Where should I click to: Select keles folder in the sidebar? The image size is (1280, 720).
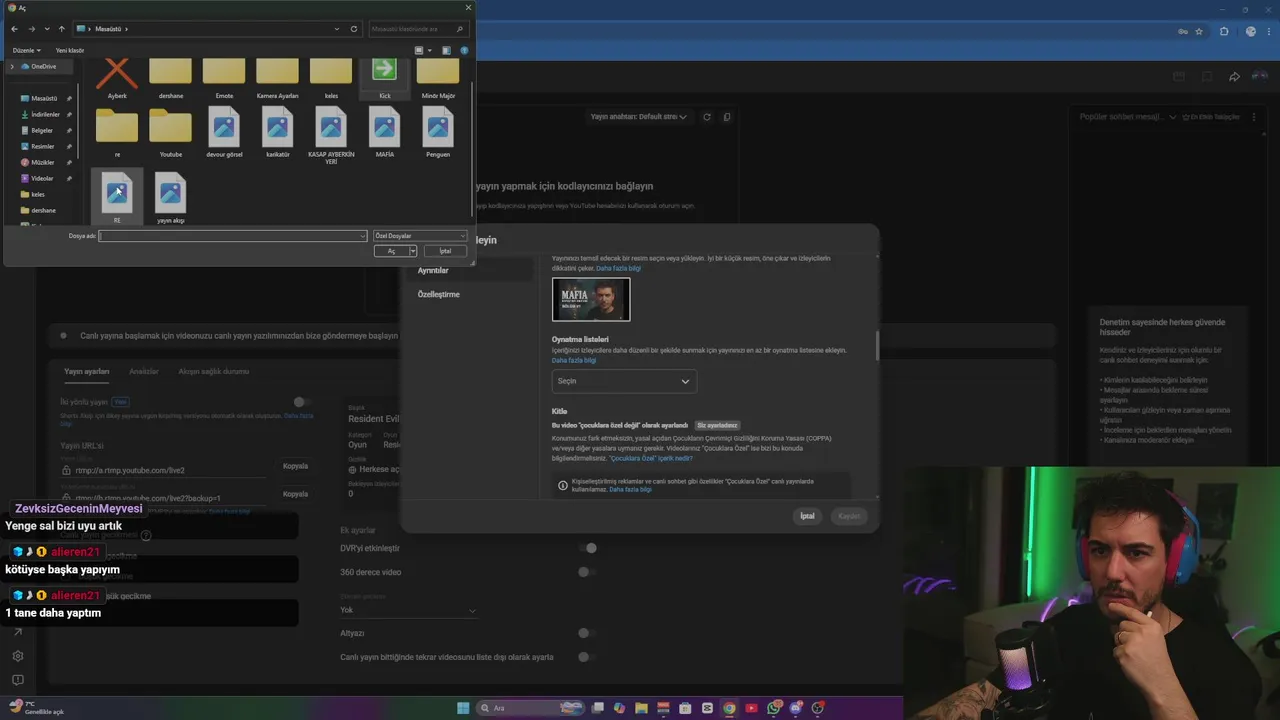click(x=38, y=194)
